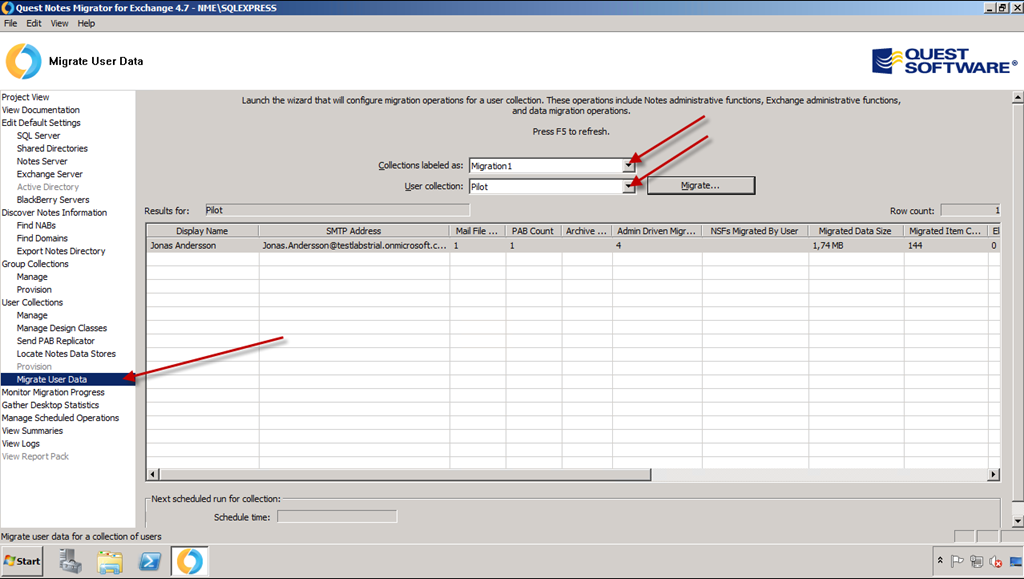Open Notes Server settings
The image size is (1024, 579).
tap(42, 161)
